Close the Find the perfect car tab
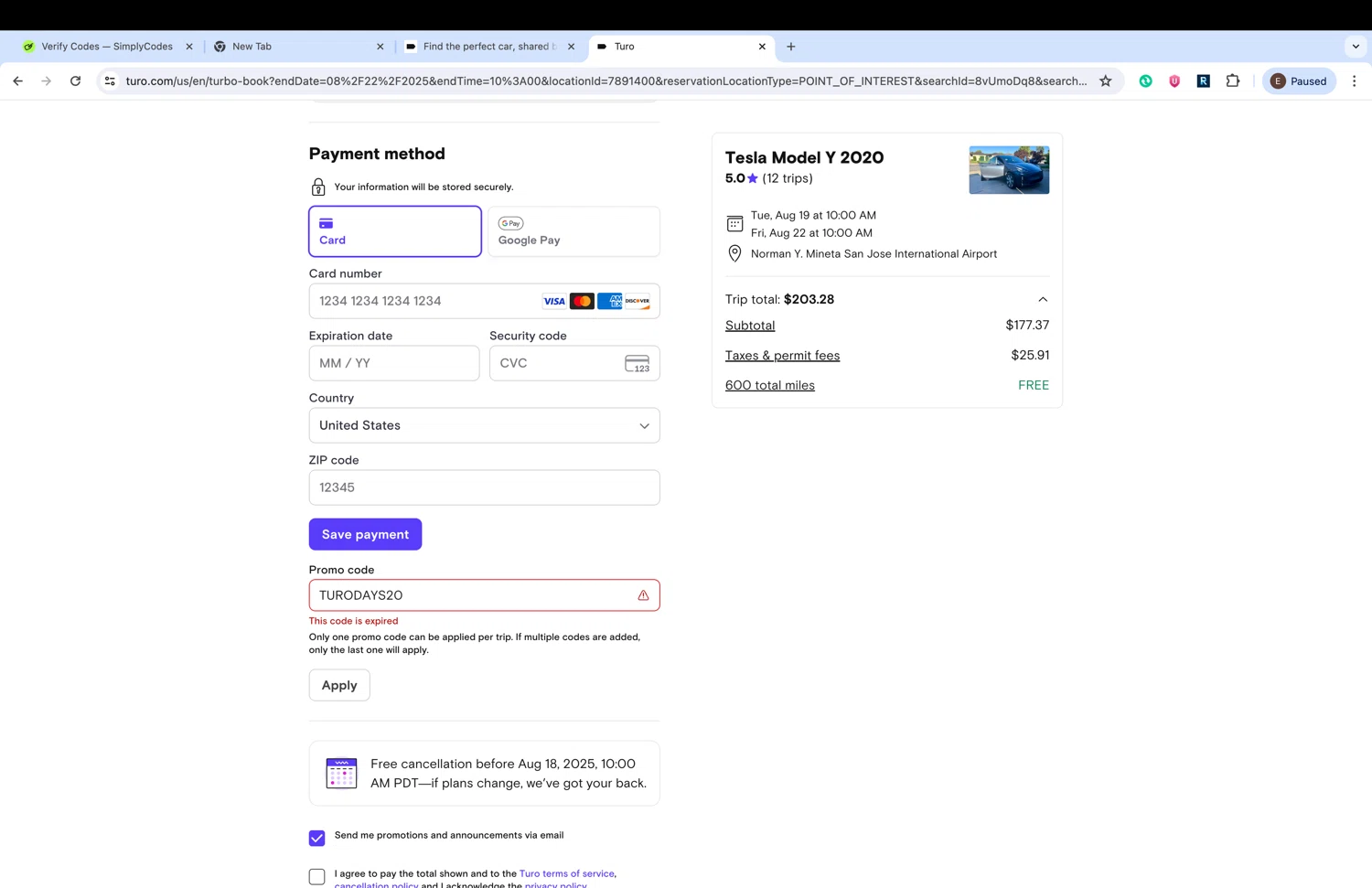Image resolution: width=1372 pixels, height=888 pixels. (x=571, y=47)
